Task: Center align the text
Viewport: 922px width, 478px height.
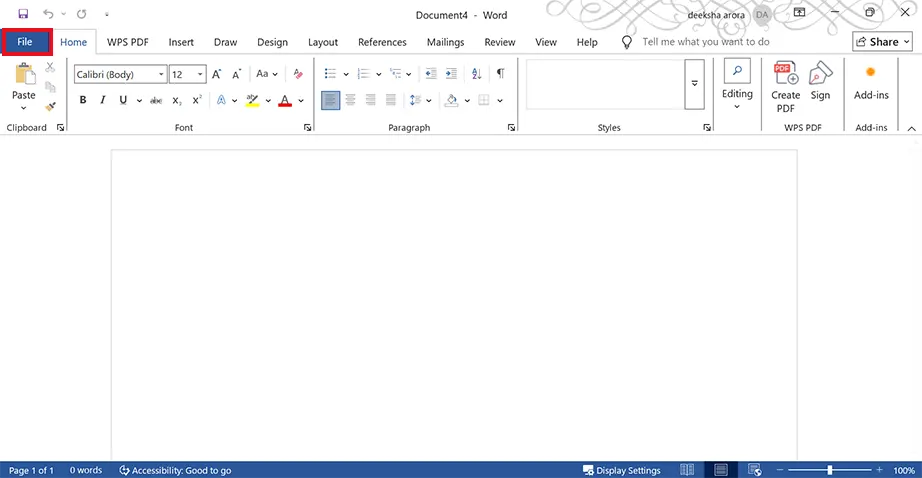Action: tap(350, 100)
